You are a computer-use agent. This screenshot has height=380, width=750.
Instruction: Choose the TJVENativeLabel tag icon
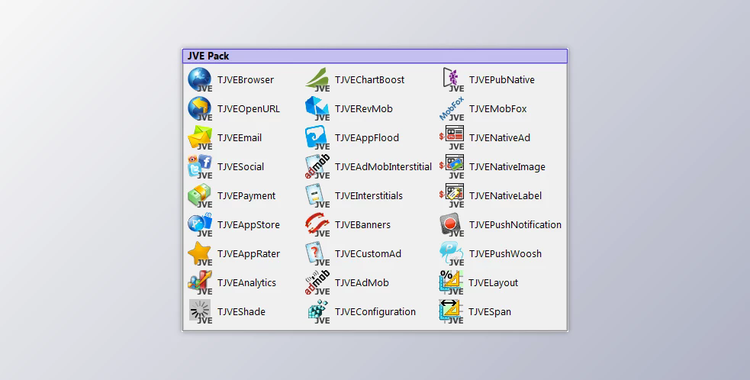(452, 196)
